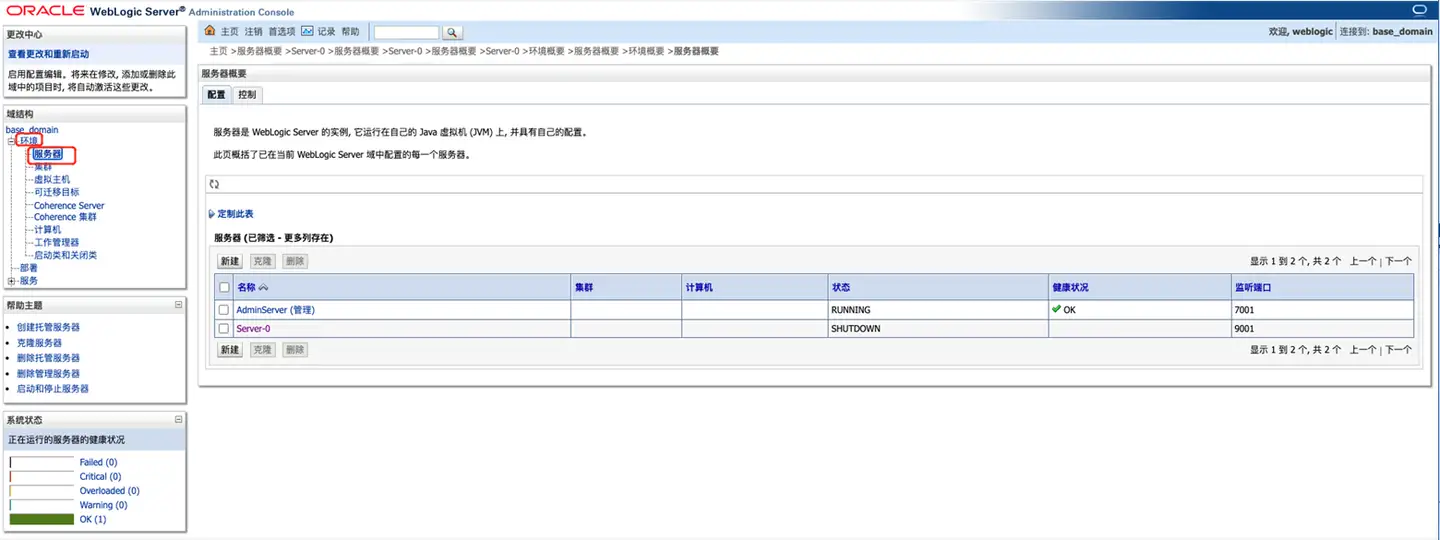This screenshot has height=540, width=1440.
Task: Click the home icon next to 主页
Action: pos(210,31)
